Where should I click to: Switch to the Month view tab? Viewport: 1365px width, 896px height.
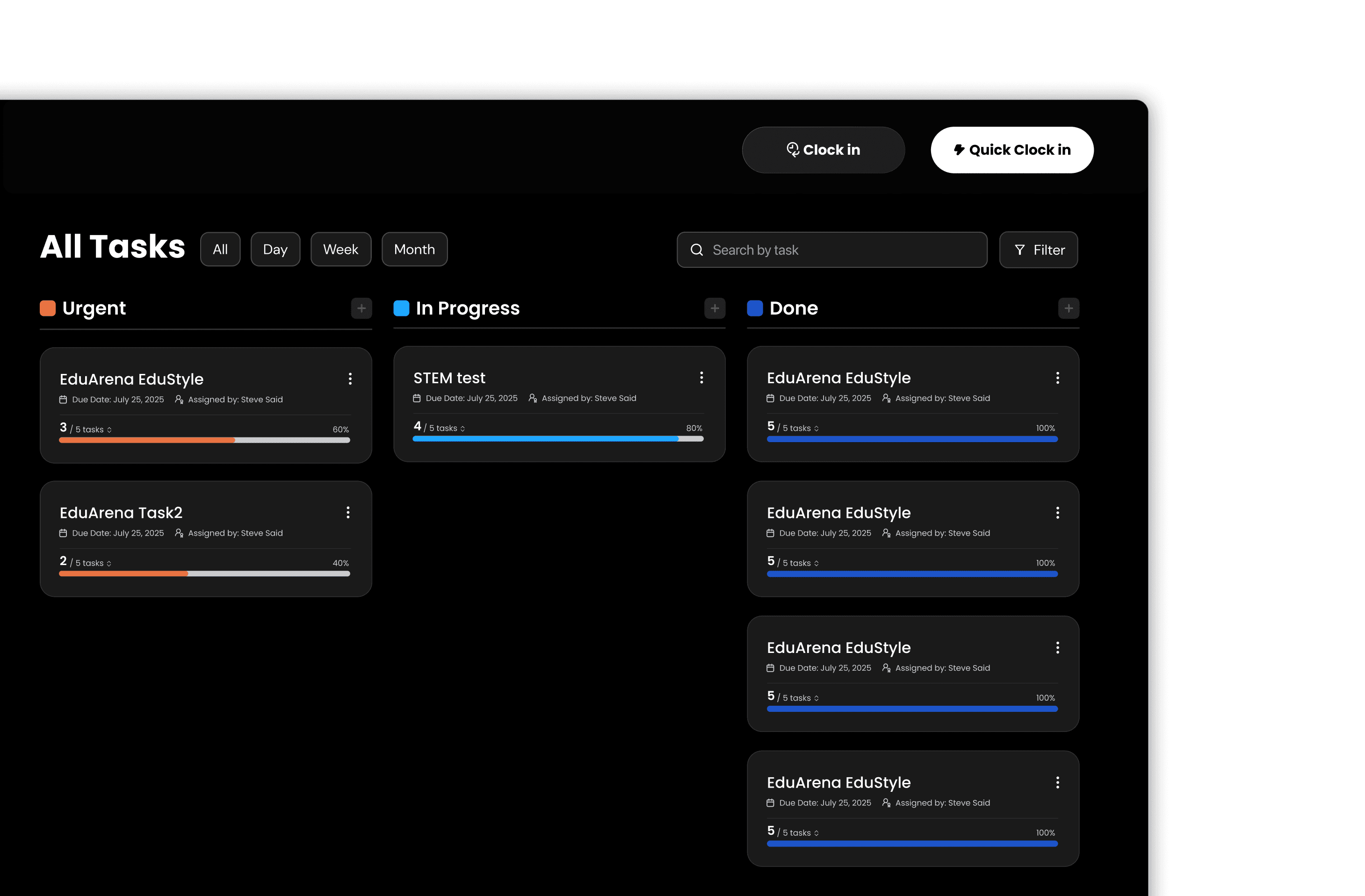pos(414,250)
